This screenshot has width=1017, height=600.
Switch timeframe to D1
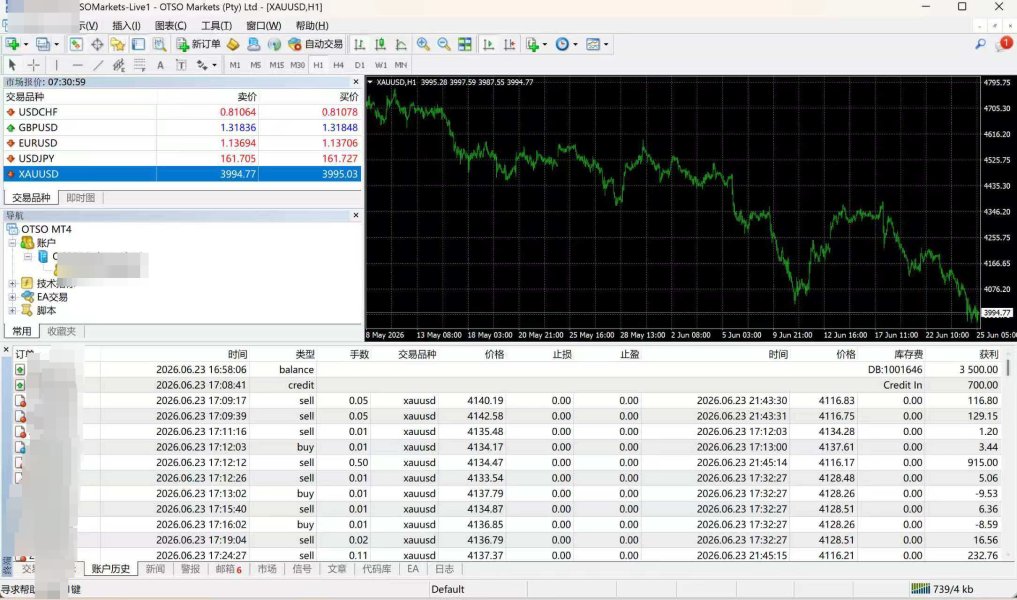click(x=359, y=65)
